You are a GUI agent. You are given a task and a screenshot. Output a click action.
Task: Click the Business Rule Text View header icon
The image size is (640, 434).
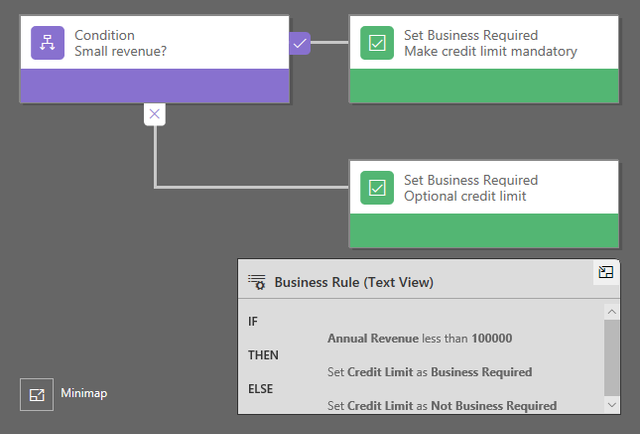256,282
